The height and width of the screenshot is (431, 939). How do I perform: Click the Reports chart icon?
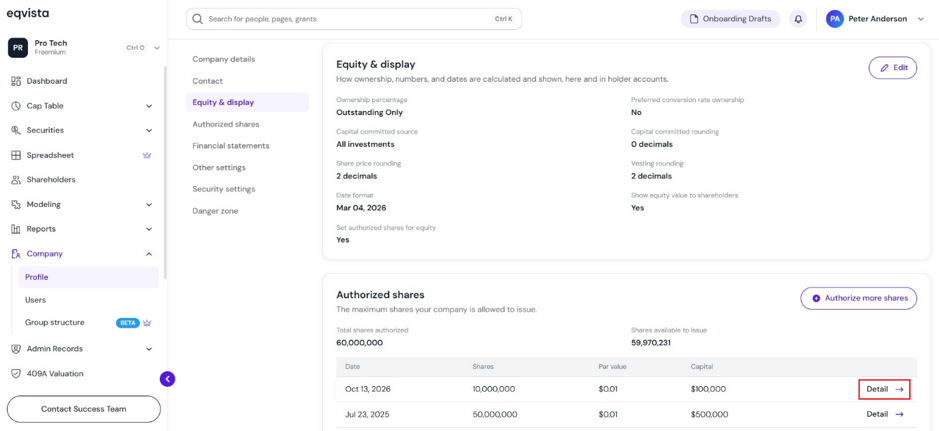pos(16,229)
